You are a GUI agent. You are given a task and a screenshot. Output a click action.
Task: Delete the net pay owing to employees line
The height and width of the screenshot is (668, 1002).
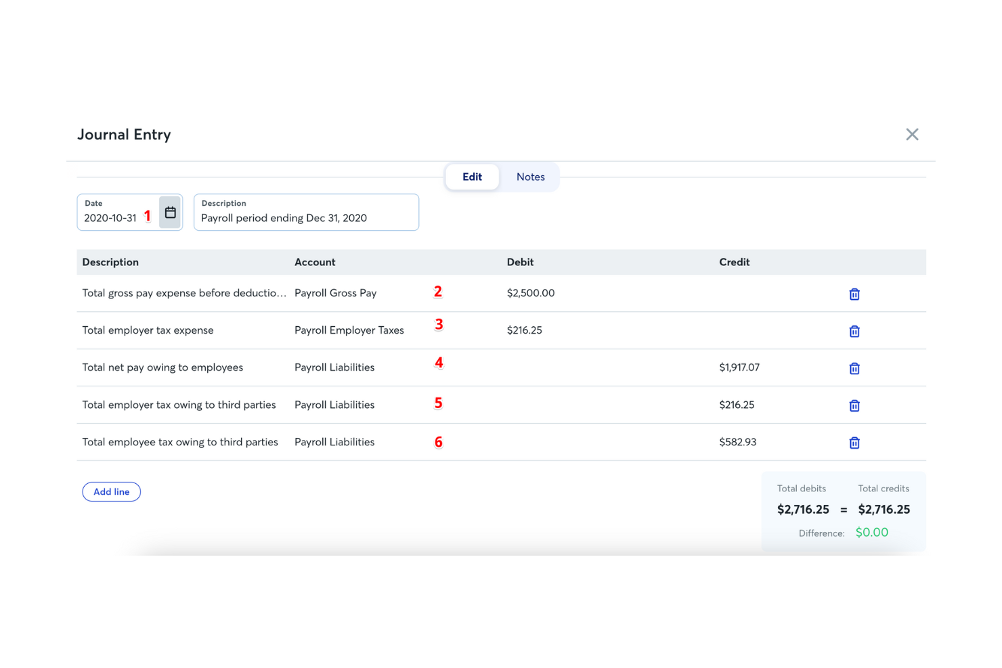click(854, 368)
